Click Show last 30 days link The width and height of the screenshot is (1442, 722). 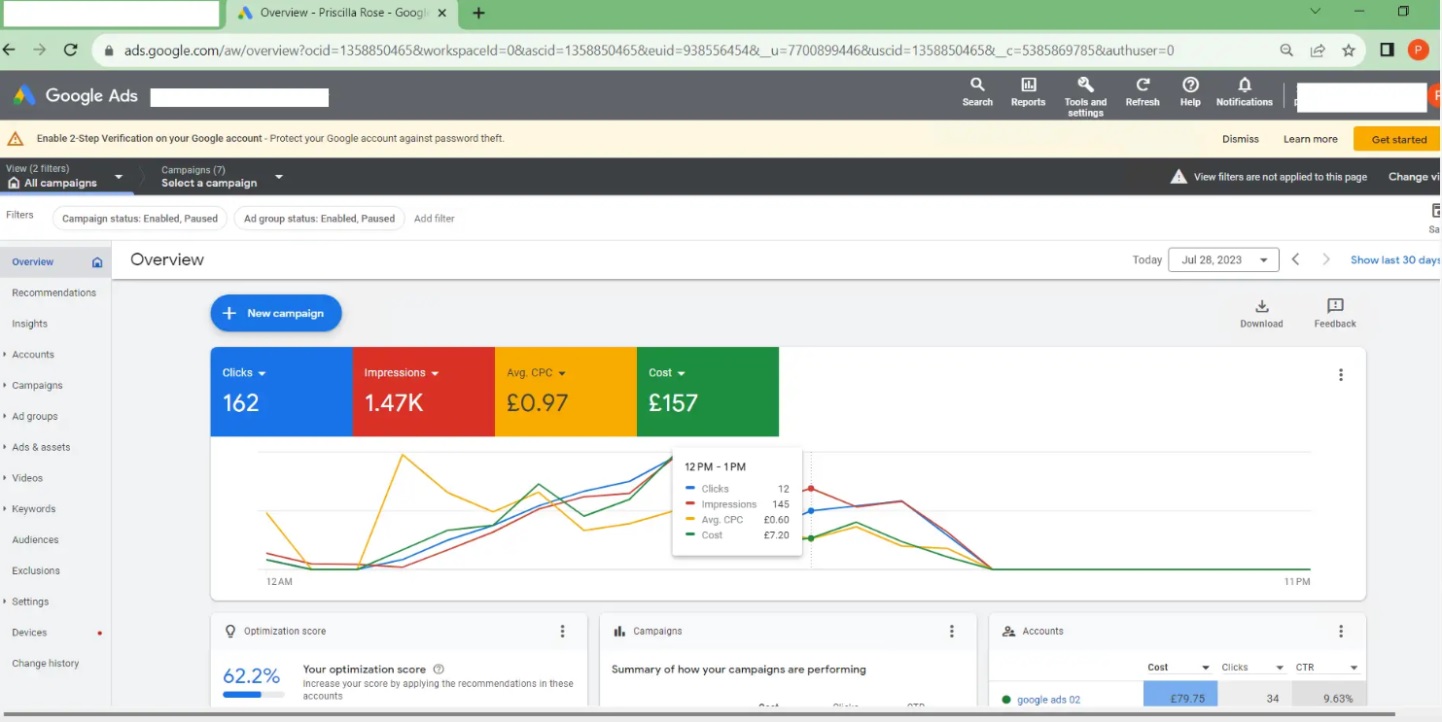click(1395, 260)
